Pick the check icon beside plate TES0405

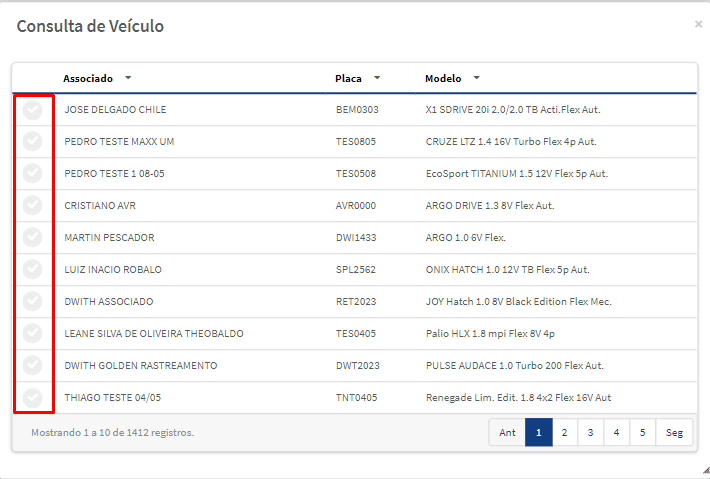[33, 333]
